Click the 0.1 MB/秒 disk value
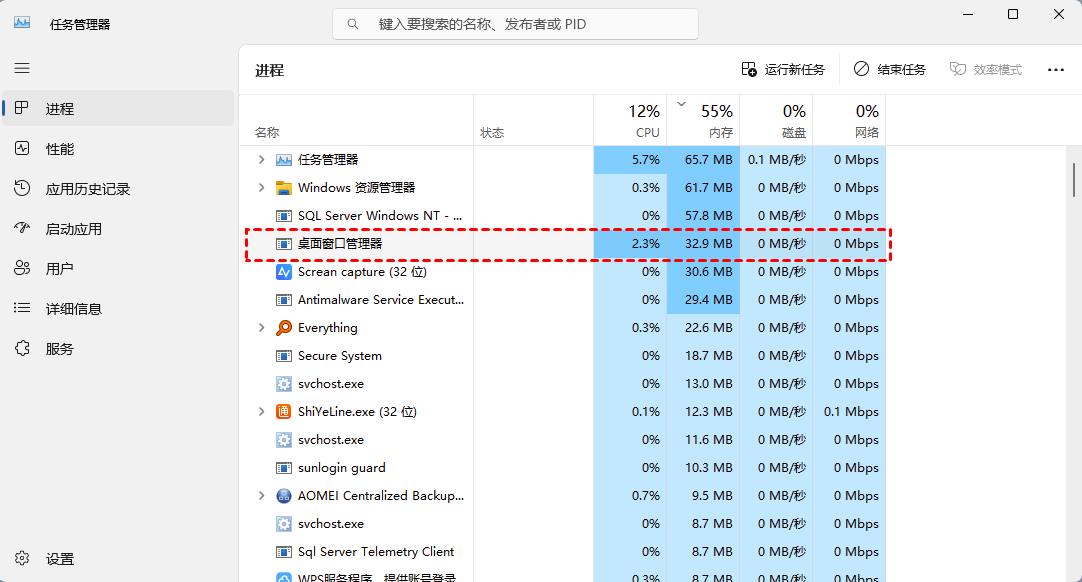The width and height of the screenshot is (1082, 582). pos(776,159)
